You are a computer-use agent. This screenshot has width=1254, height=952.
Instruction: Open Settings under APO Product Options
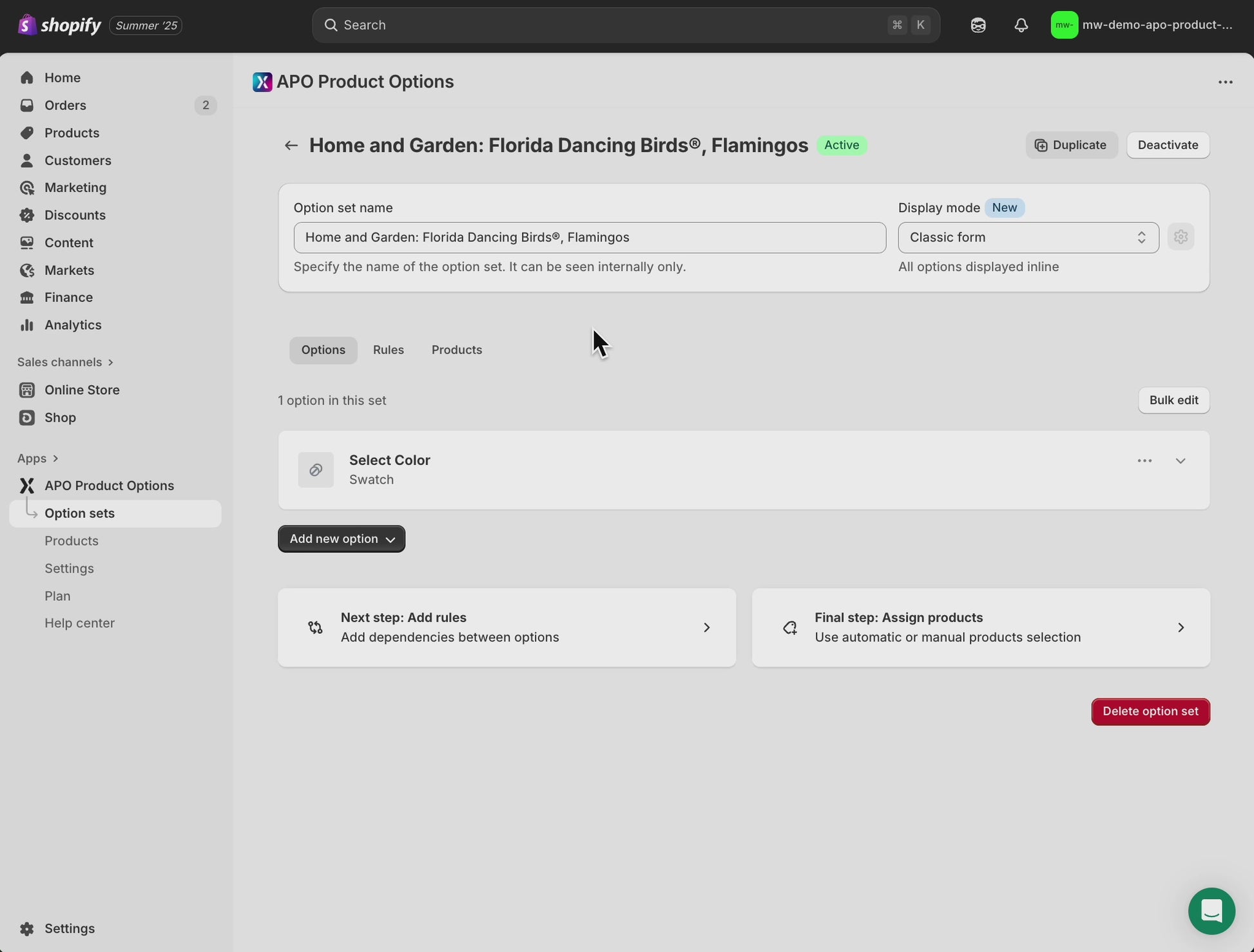[69, 569]
